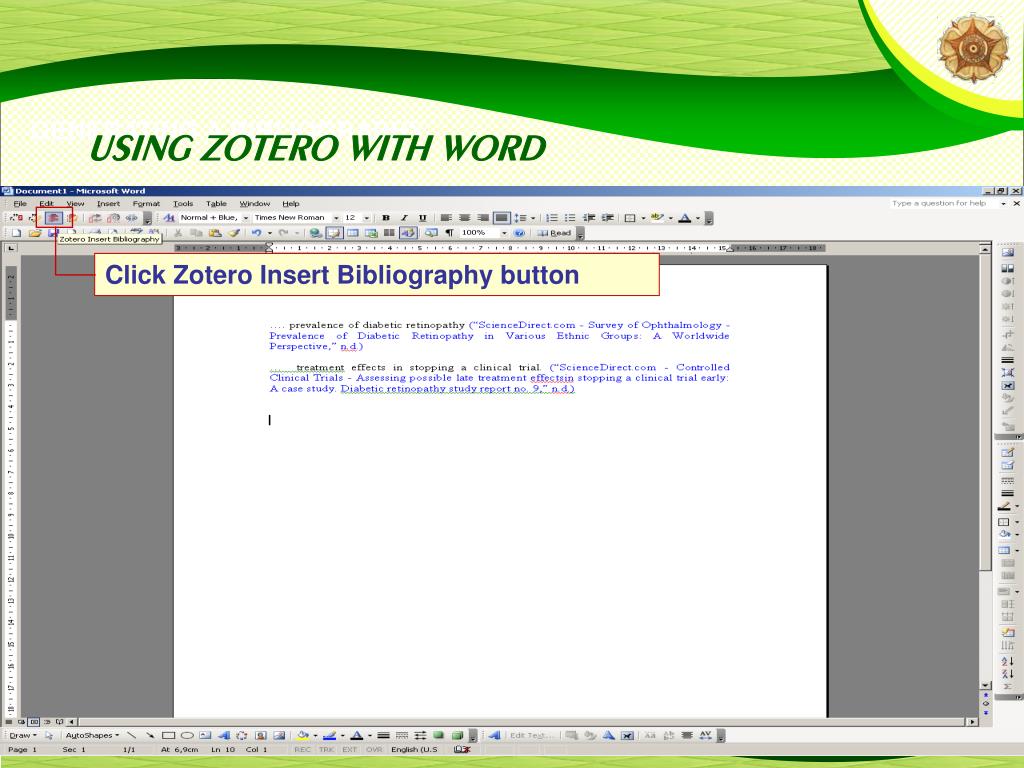Click the Highlight color marker swatch
The height and width of the screenshot is (768, 1024).
pos(658,218)
